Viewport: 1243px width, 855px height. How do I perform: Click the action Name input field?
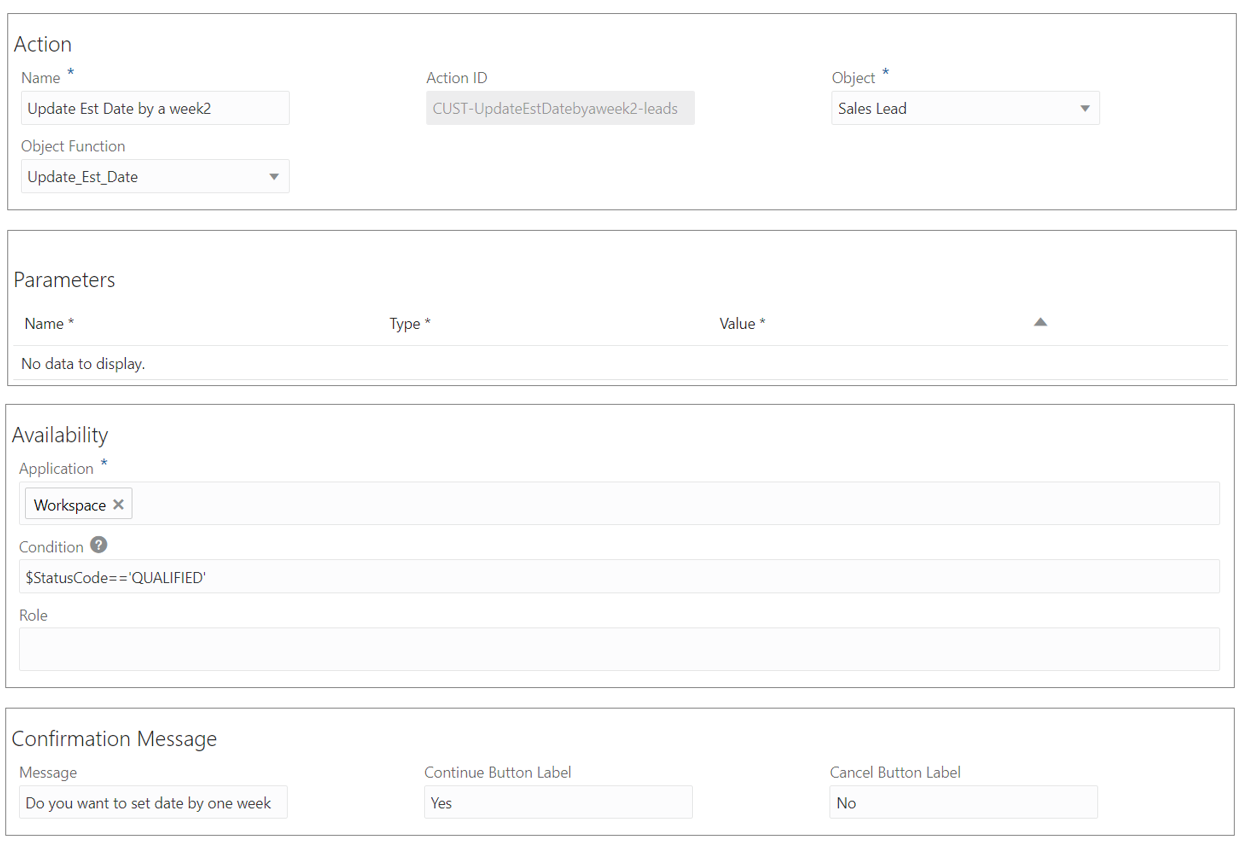point(155,109)
